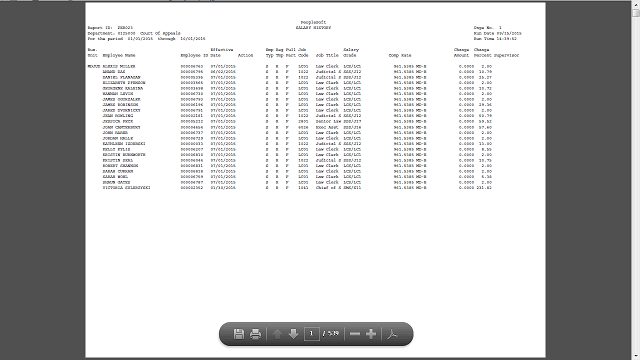This screenshot has height=360, width=640.
Task: Click the "Job Title" column header
Action: point(327,56)
